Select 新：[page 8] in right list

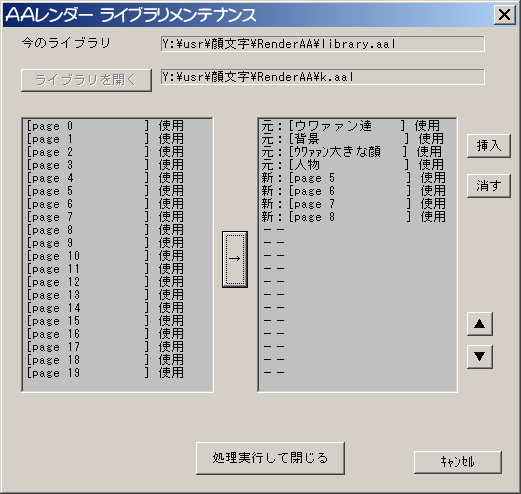tap(353, 217)
